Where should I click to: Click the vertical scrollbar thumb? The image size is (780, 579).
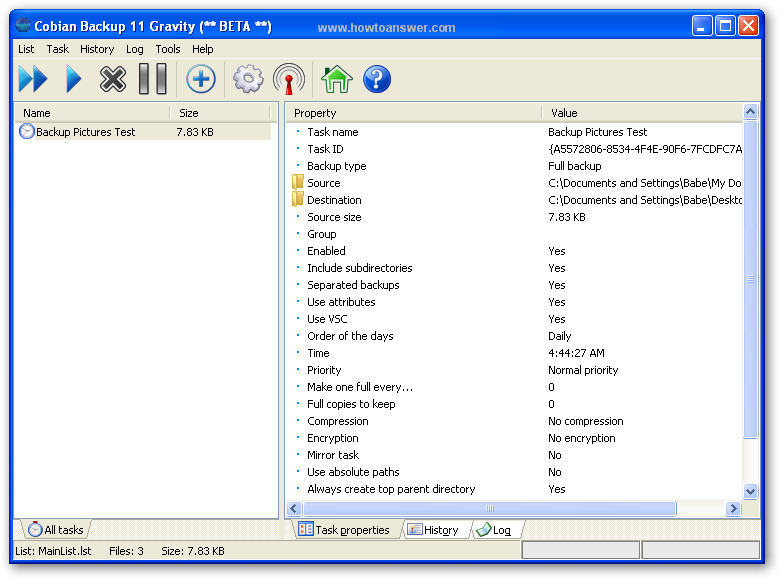[x=751, y=279]
